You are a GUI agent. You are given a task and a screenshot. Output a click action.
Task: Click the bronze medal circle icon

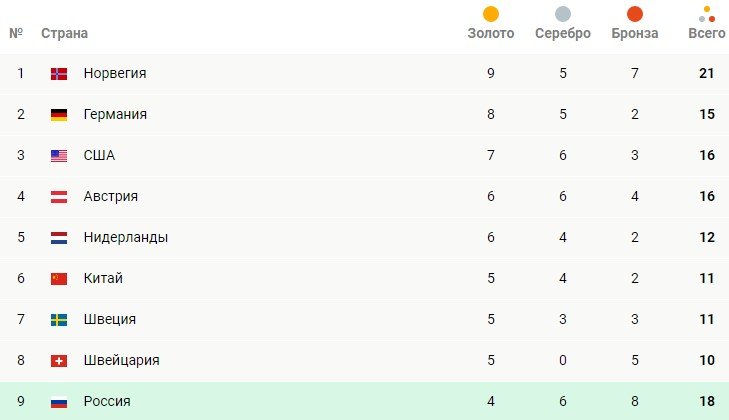pos(635,14)
